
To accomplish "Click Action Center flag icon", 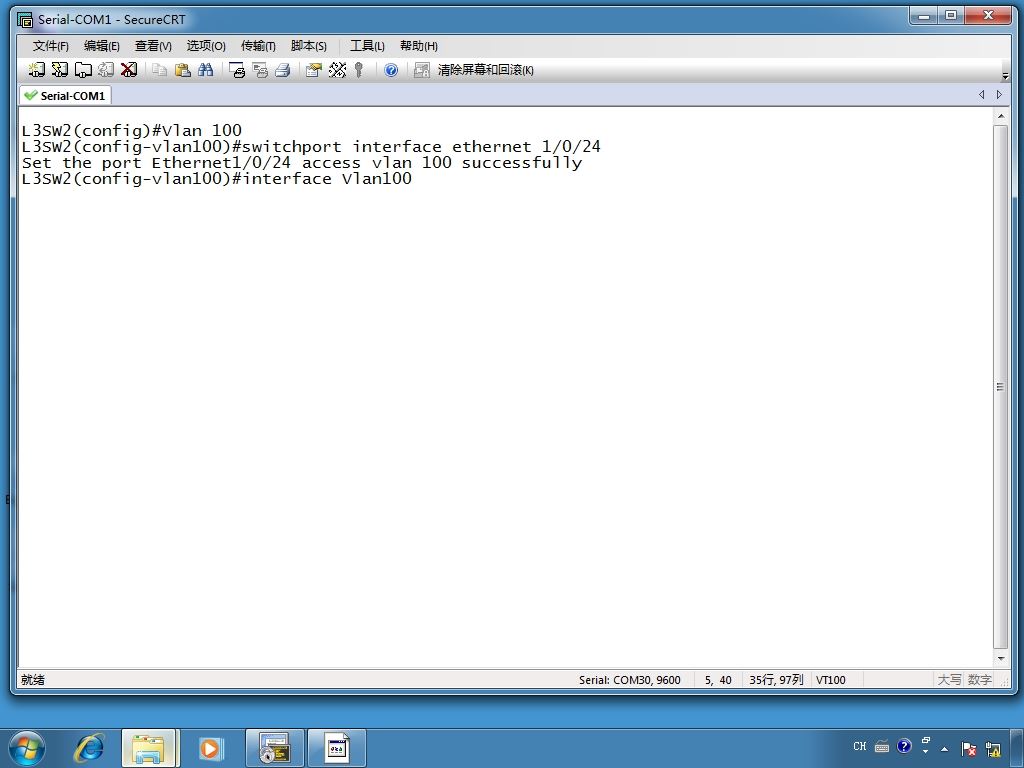I will pos(968,748).
